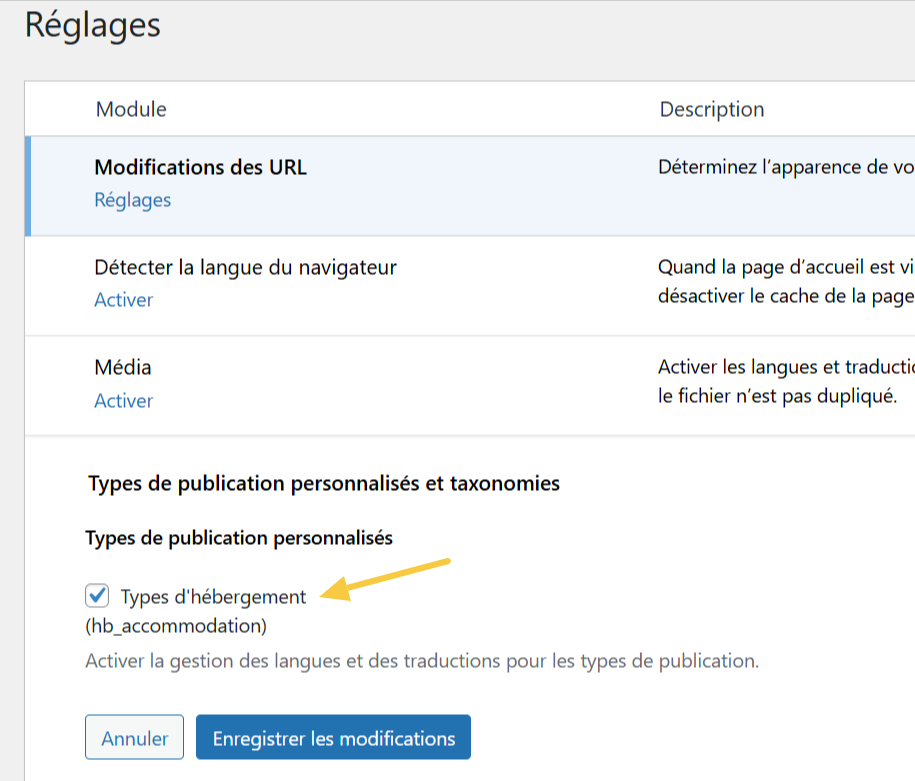The width and height of the screenshot is (915, 781).
Task: Click the Détecter la langue du navigateur title
Action: [245, 267]
